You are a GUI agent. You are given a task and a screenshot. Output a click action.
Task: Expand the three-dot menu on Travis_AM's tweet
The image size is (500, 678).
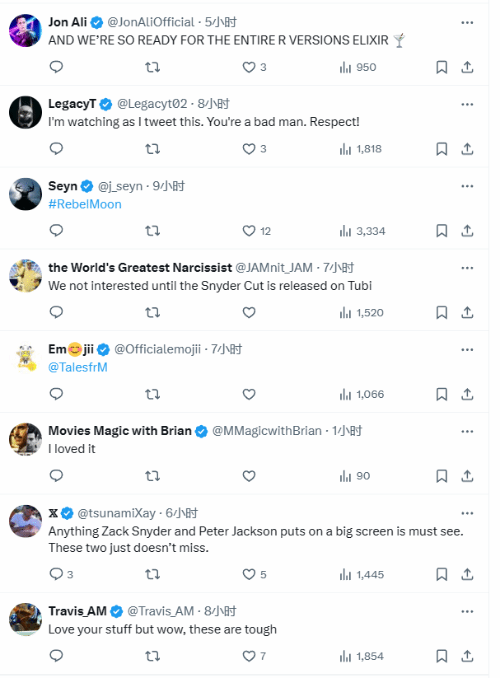click(x=467, y=611)
